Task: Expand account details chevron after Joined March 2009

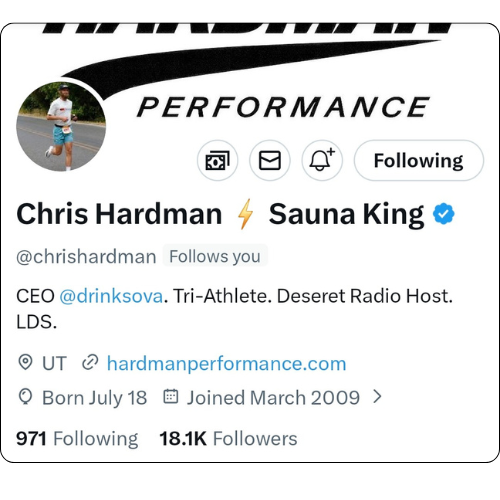Action: point(377,397)
